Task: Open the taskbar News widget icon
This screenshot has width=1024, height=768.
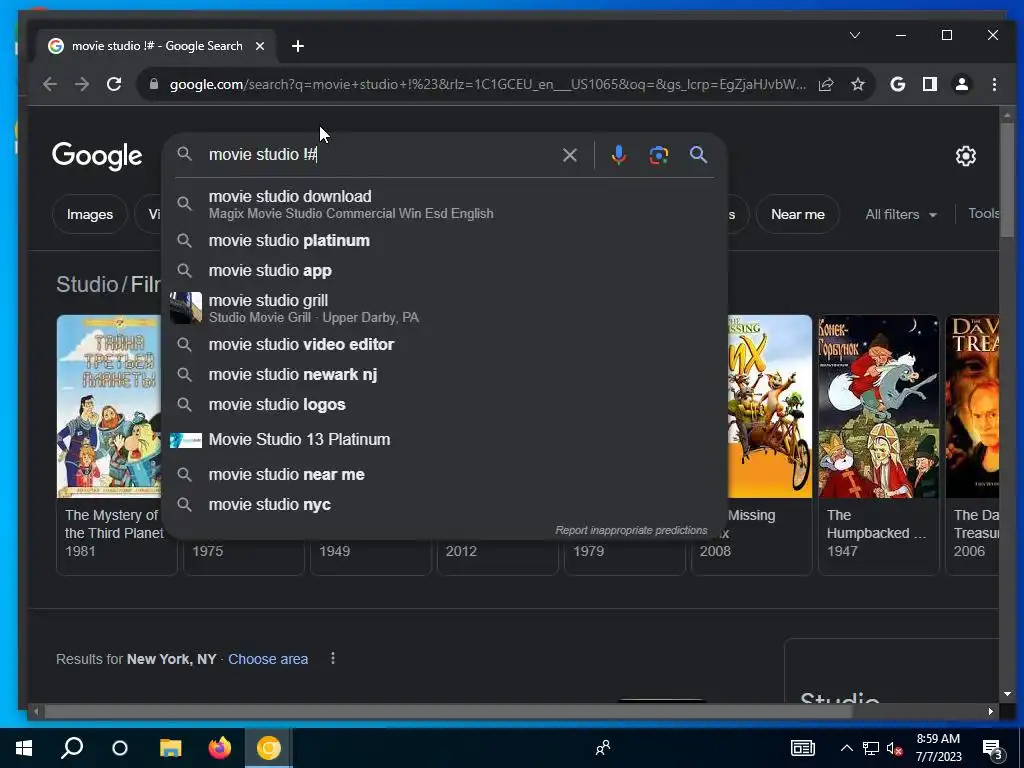Action: click(803, 748)
